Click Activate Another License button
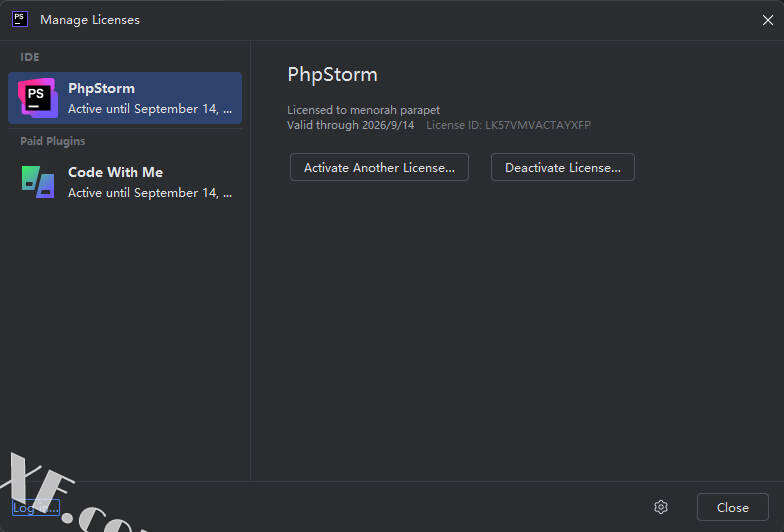Image resolution: width=784 pixels, height=532 pixels. pos(379,168)
